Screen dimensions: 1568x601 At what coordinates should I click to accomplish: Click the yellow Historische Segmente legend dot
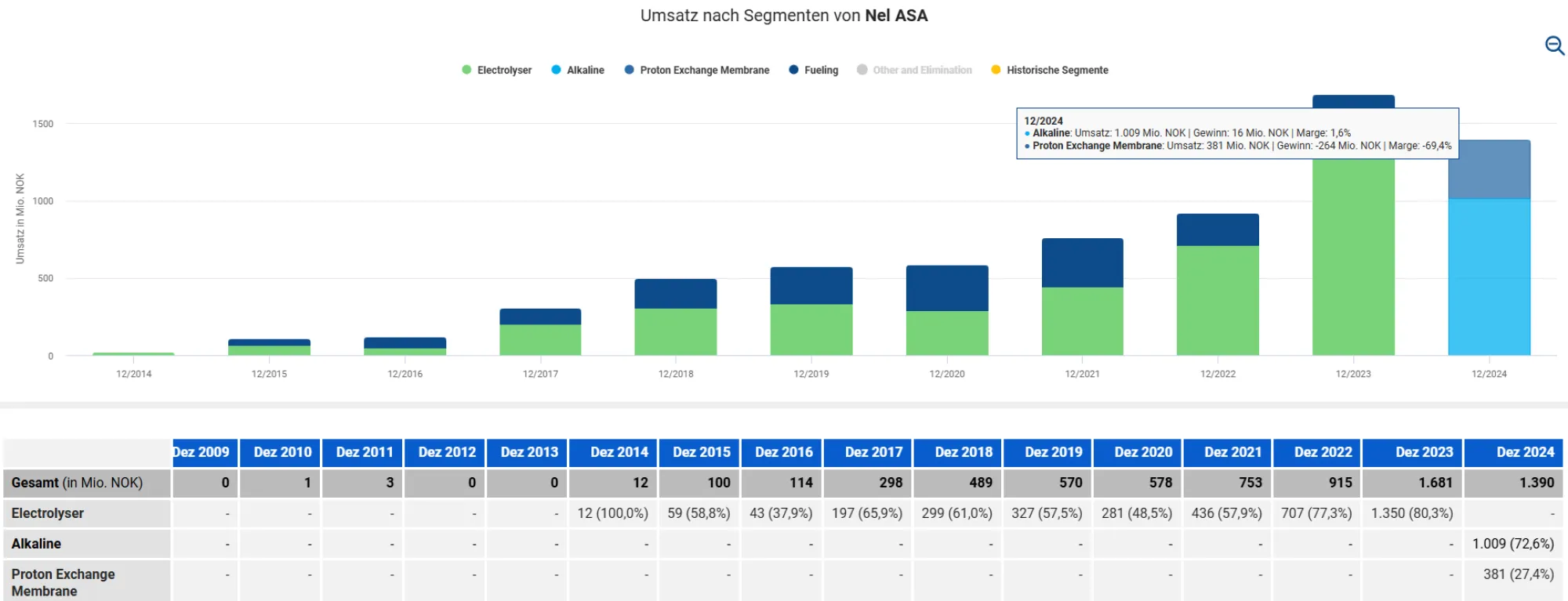996,70
